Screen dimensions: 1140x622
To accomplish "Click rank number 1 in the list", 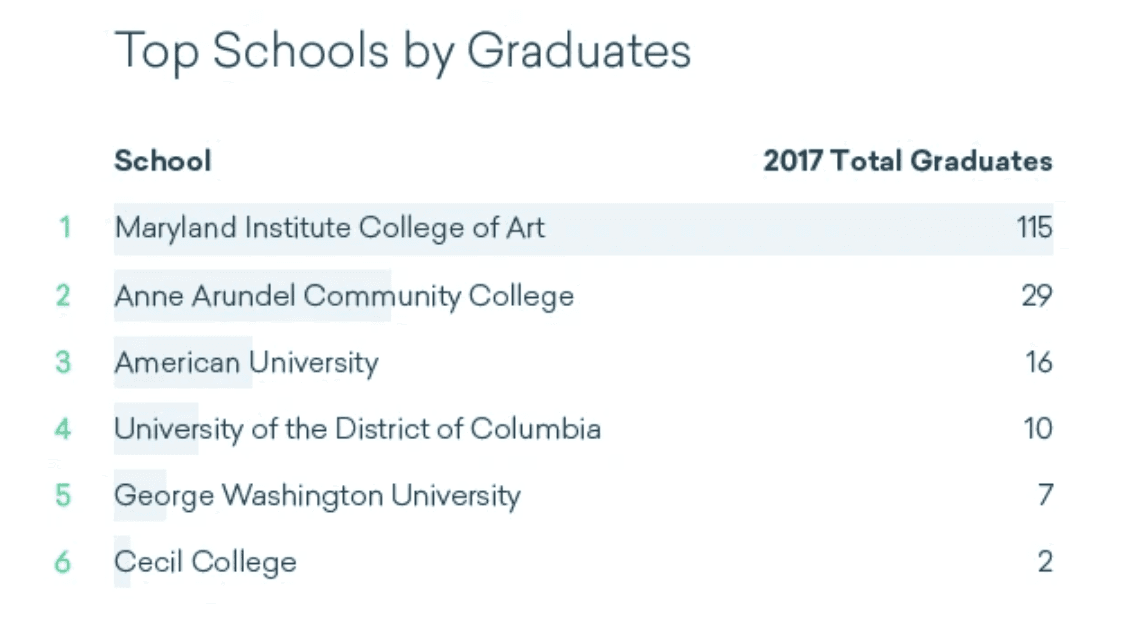I will (x=65, y=228).
